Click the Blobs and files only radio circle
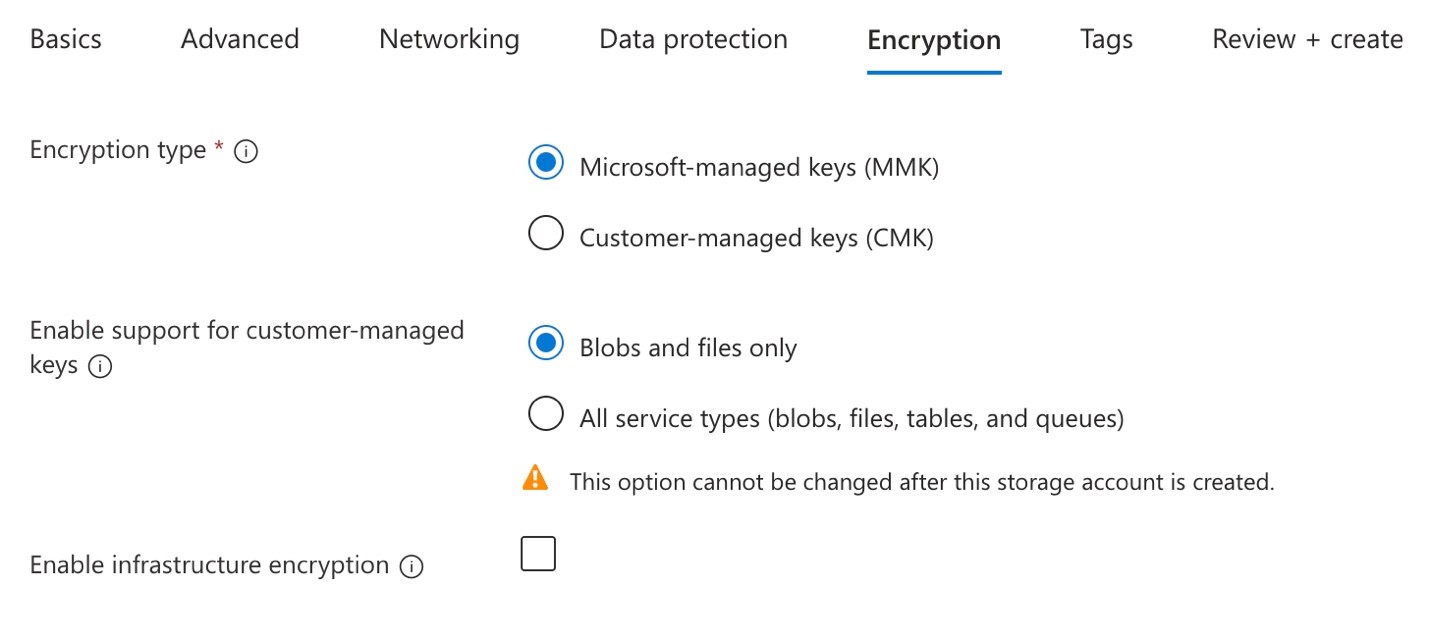The width and height of the screenshot is (1430, 642). pos(546,342)
